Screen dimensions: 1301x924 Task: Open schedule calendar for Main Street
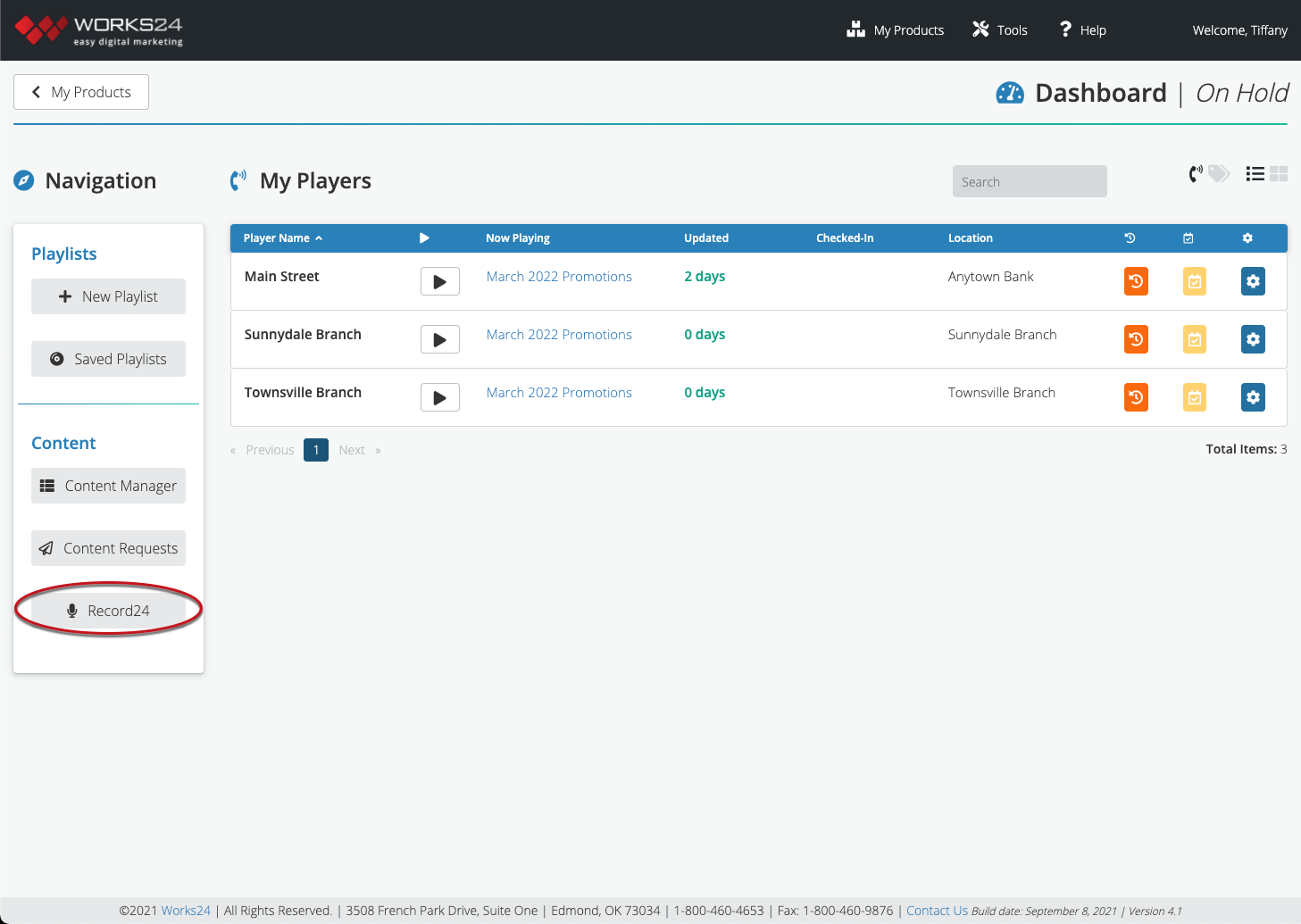pyautogui.click(x=1195, y=281)
